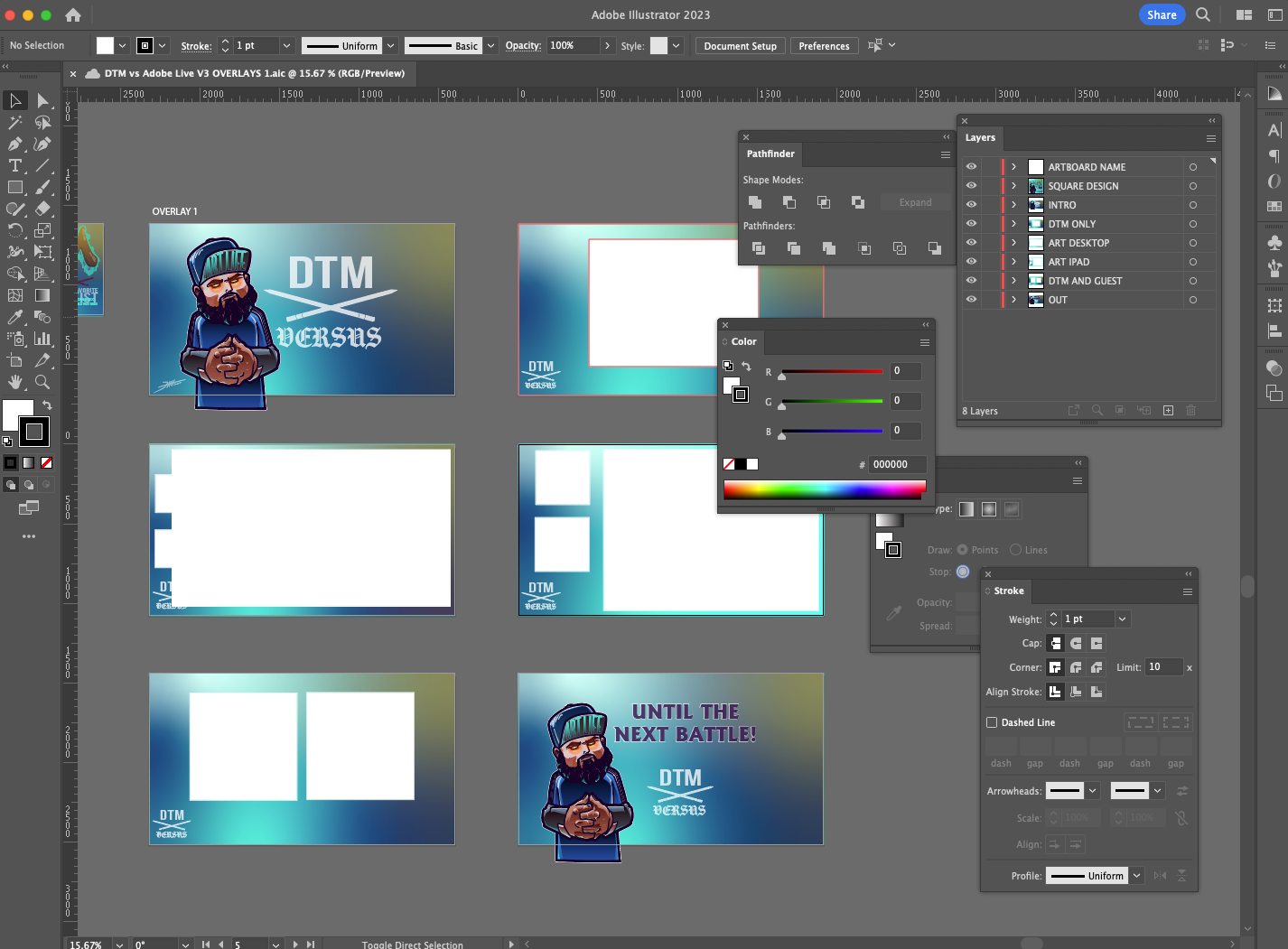Toggle visibility of ART DESKTOP layer
This screenshot has height=949, width=1288.
(971, 243)
